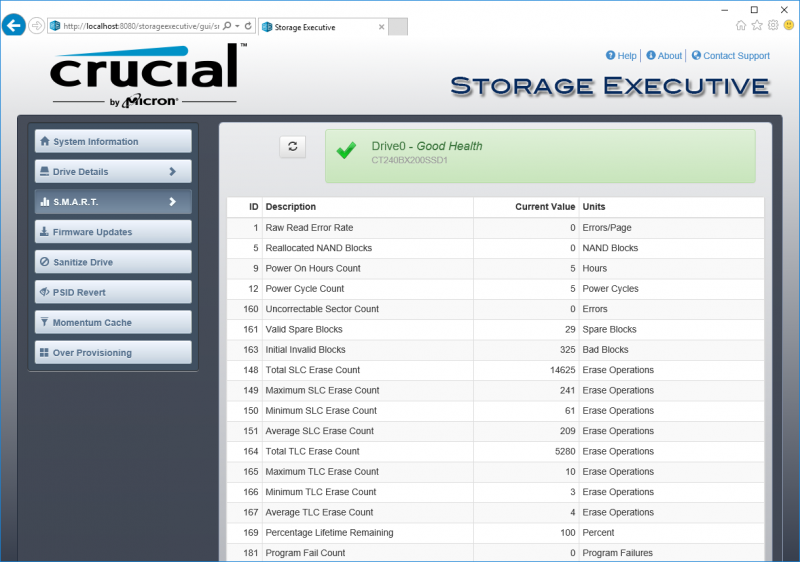Click the Help question mark icon
Image resolution: width=800 pixels, height=562 pixels.
tap(610, 55)
